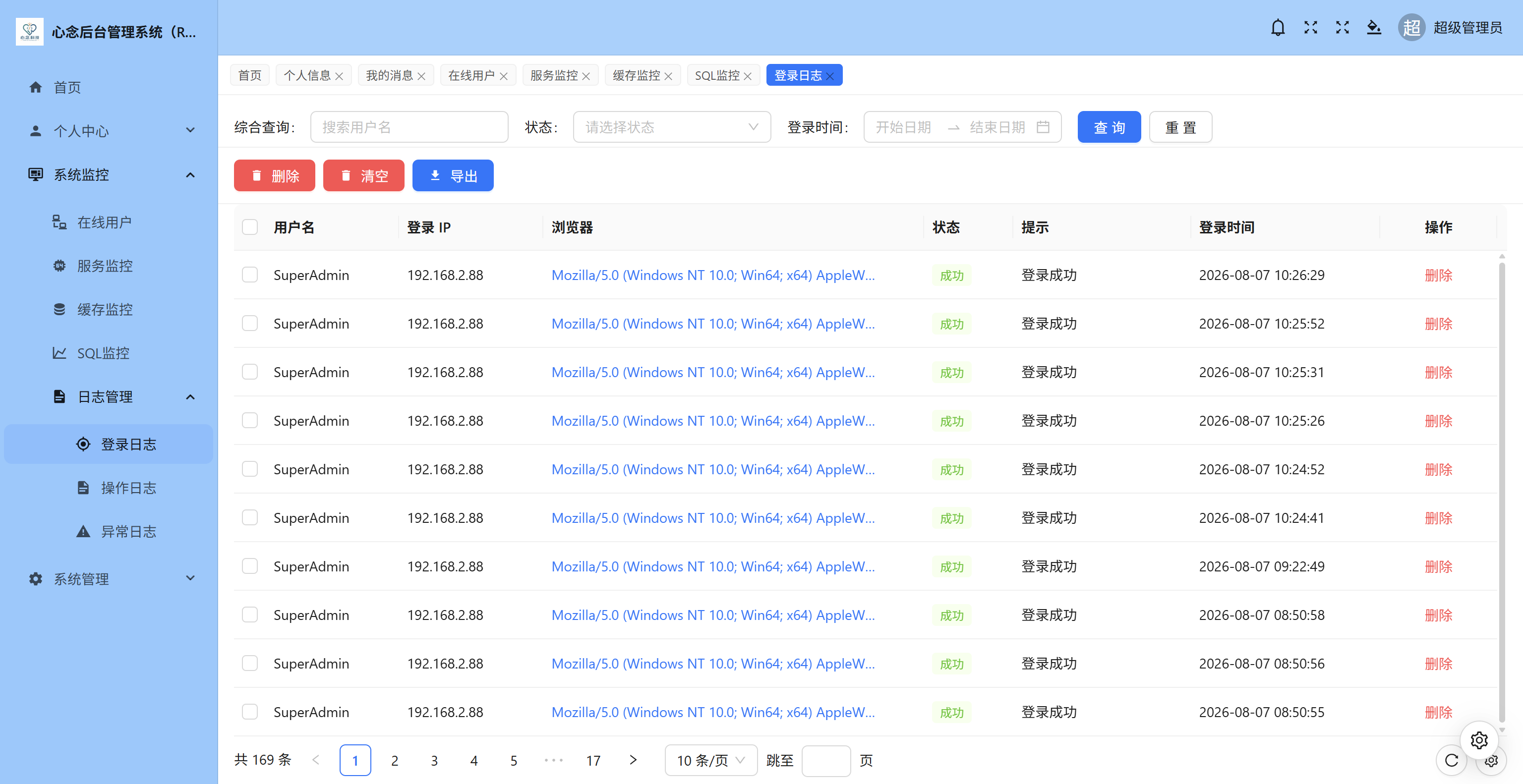Viewport: 1523px width, 784px height.
Task: Go to page 17
Action: click(x=593, y=760)
